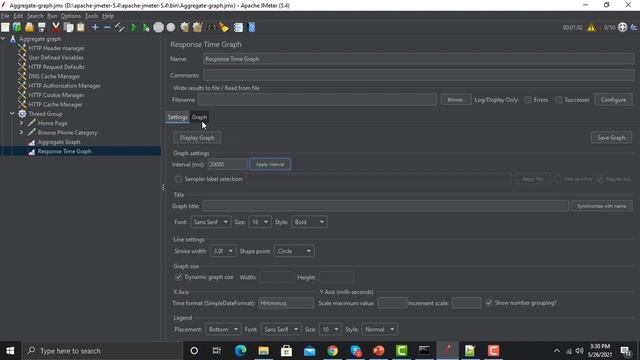Toggle the Regular exp checkbox

coord(600,179)
